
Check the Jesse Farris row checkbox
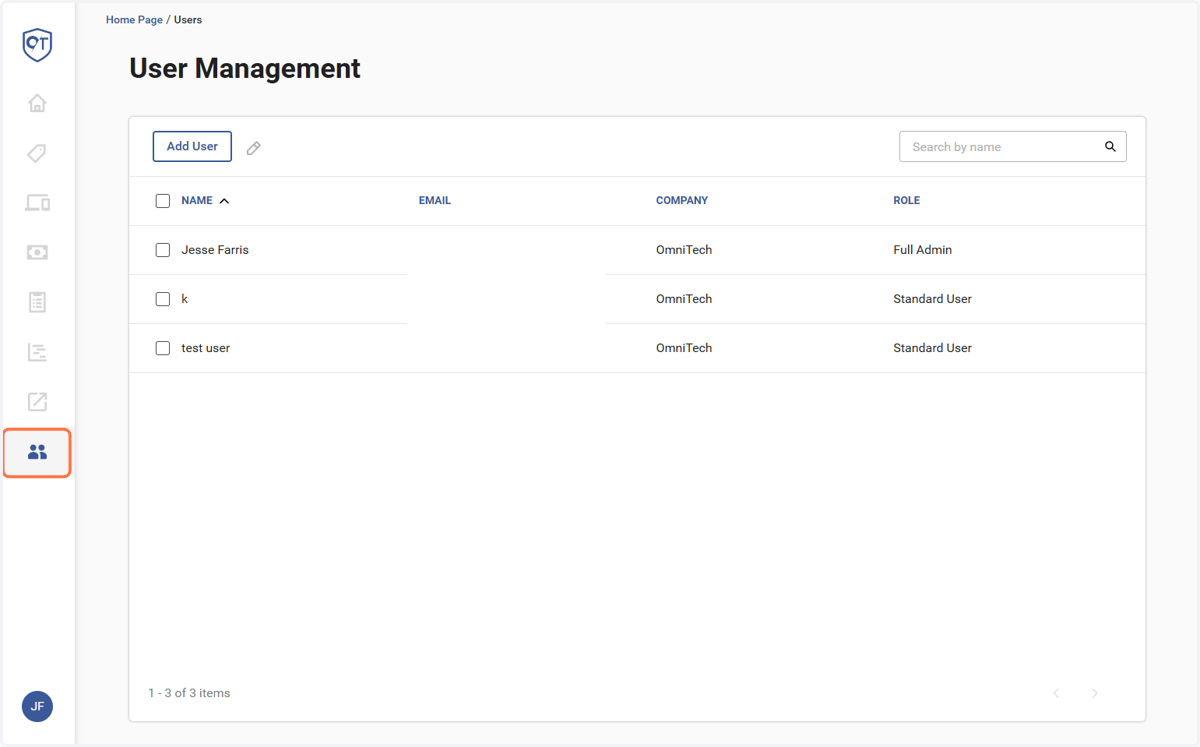click(x=163, y=250)
